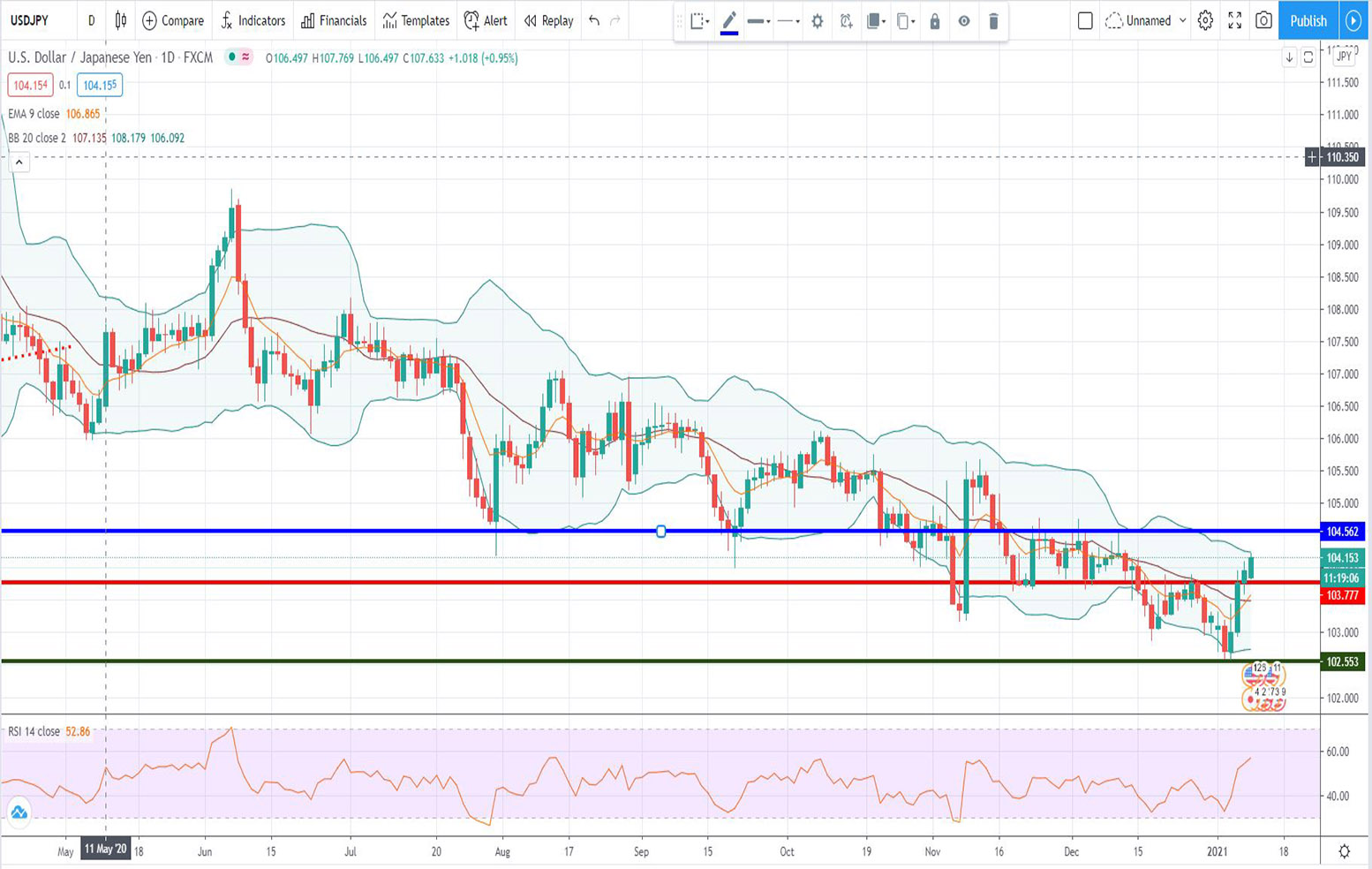
Task: Open the Indicators menu
Action: coord(253,20)
